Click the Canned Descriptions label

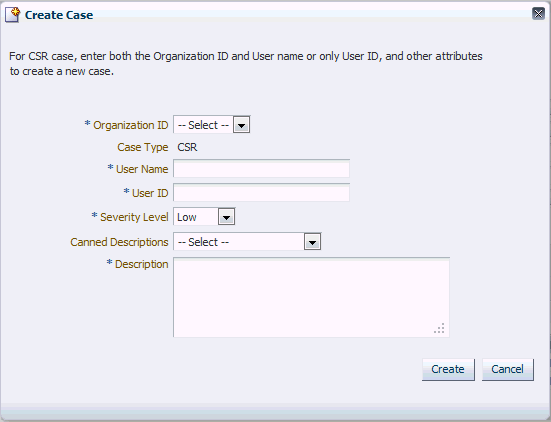point(119,242)
